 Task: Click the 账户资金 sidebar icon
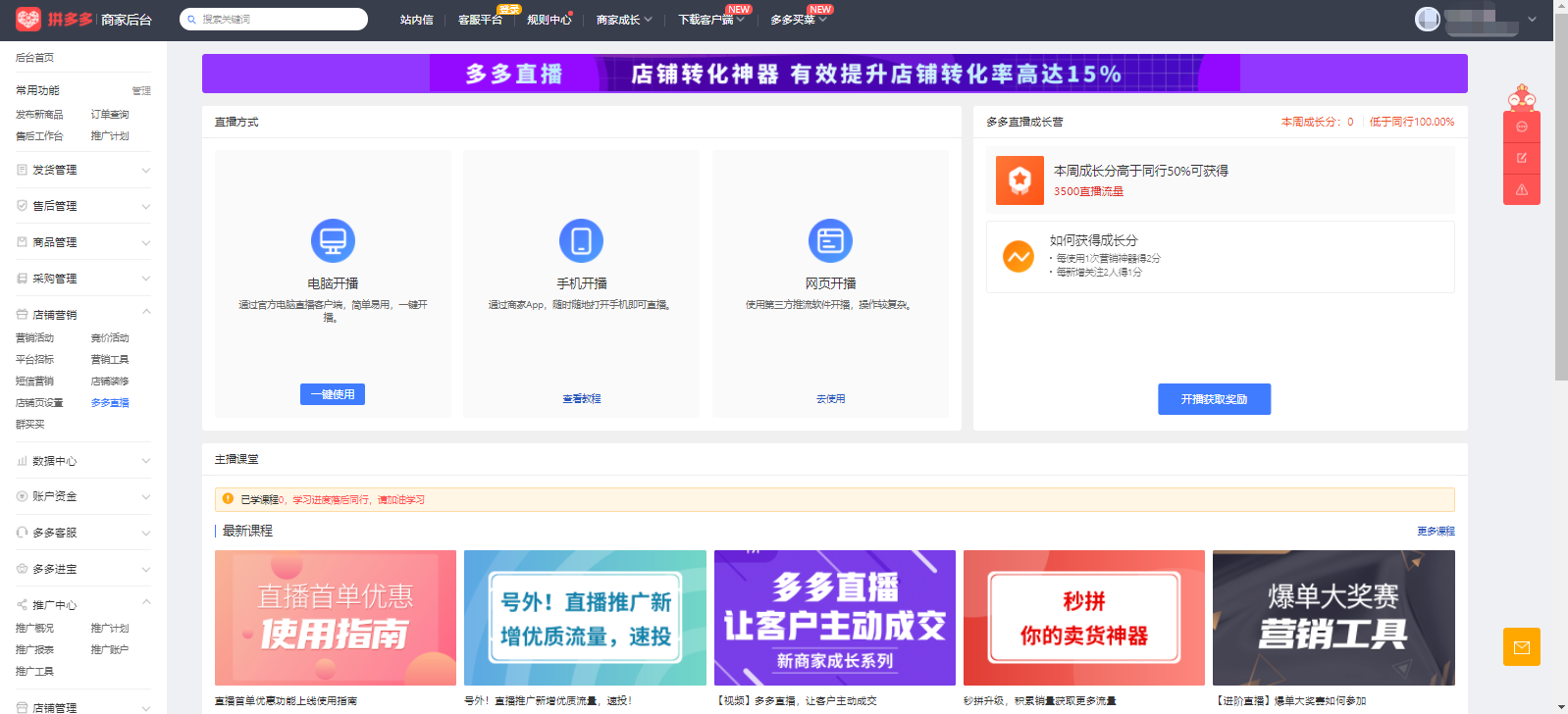point(22,496)
